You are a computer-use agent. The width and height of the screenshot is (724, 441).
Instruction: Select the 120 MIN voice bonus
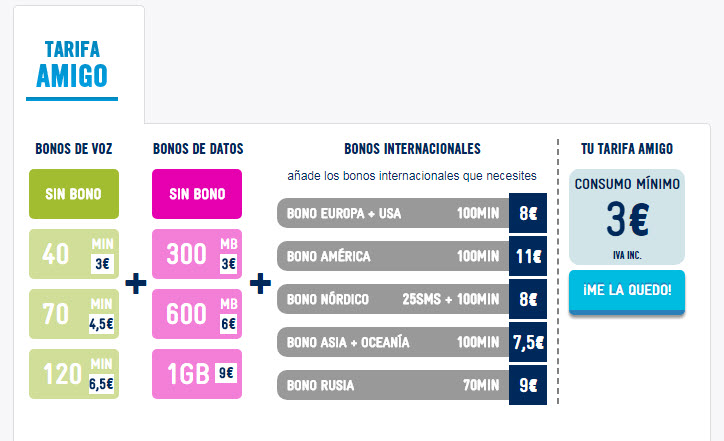pyautogui.click(x=74, y=374)
